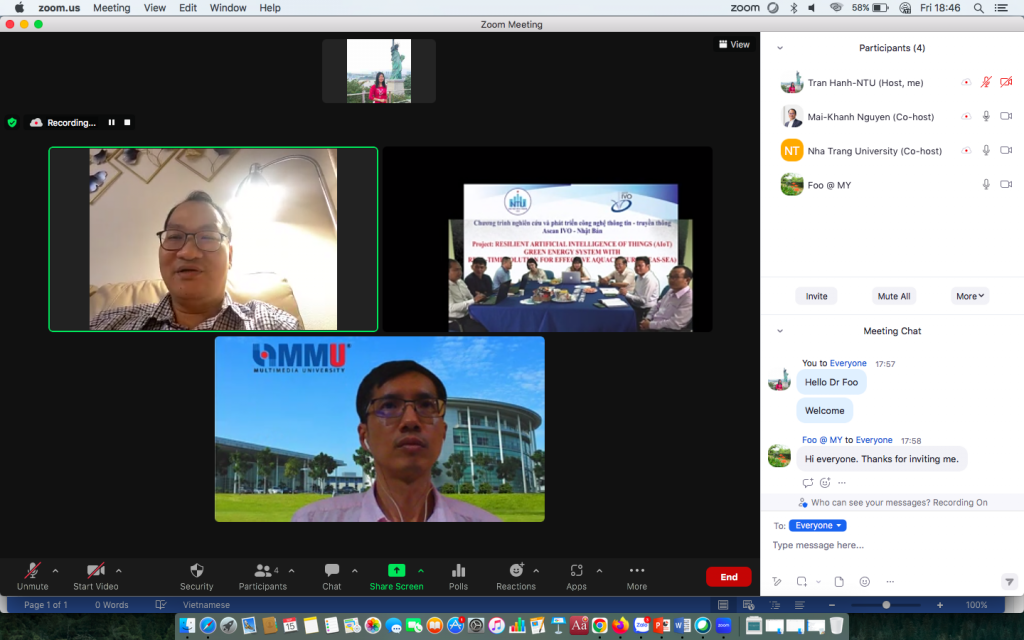Toggle Mai-Khanh Nguyen's video camera
This screenshot has height=640, width=1024.
coord(1006,116)
